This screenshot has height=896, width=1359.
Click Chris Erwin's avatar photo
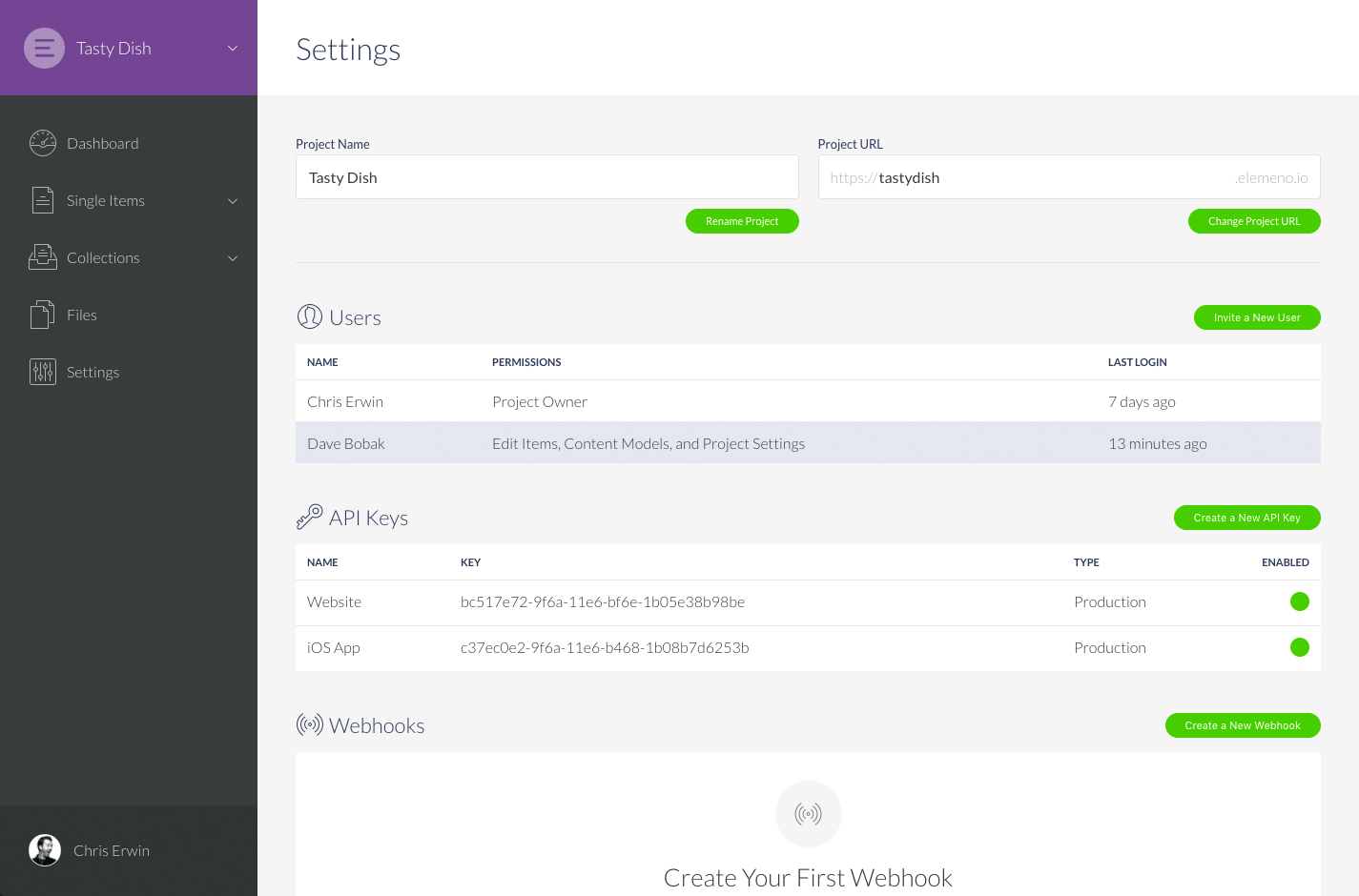coord(45,850)
